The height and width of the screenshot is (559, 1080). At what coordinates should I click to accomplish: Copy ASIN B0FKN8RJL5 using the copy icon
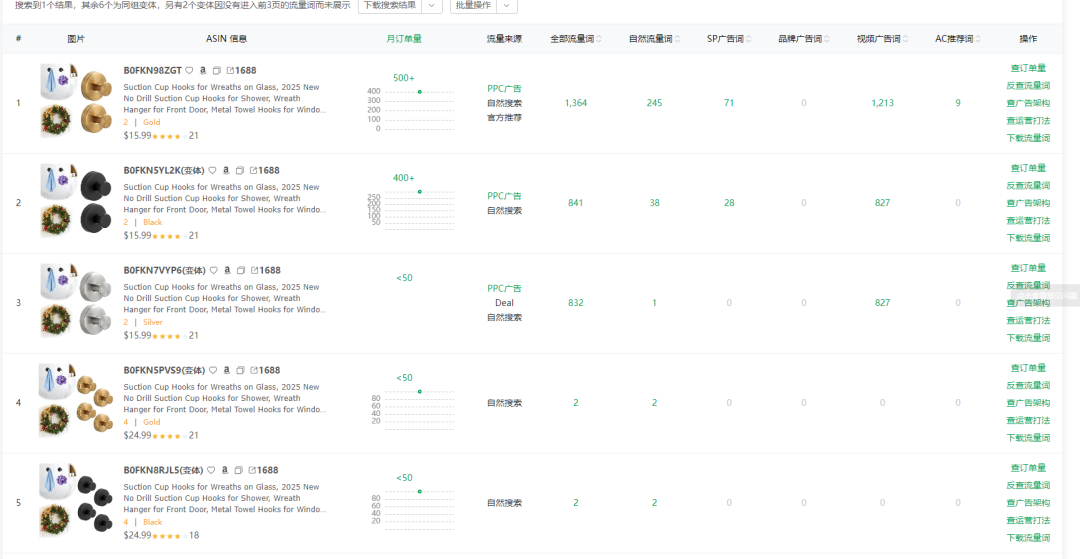[238, 470]
